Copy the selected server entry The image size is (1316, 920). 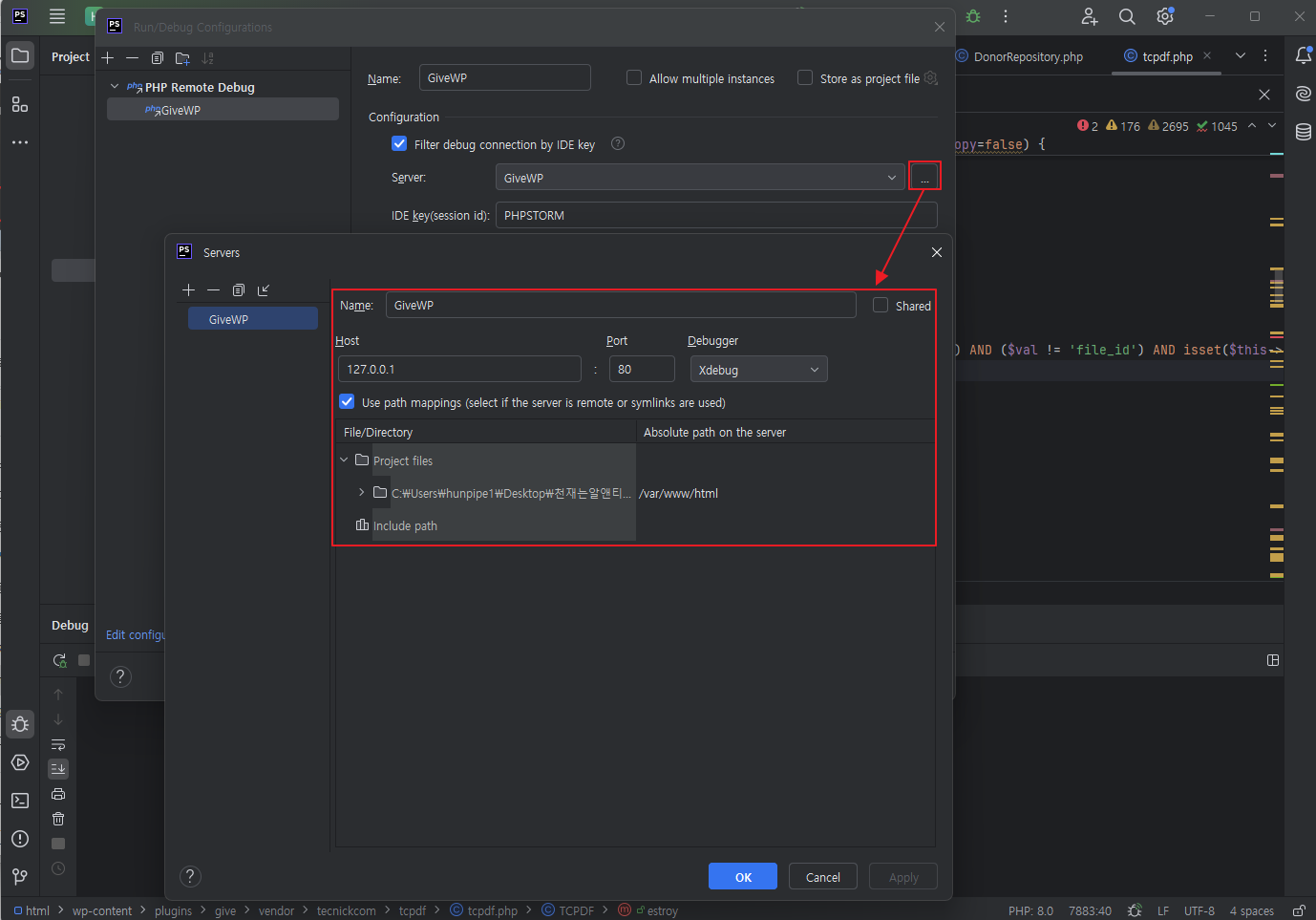[x=239, y=290]
